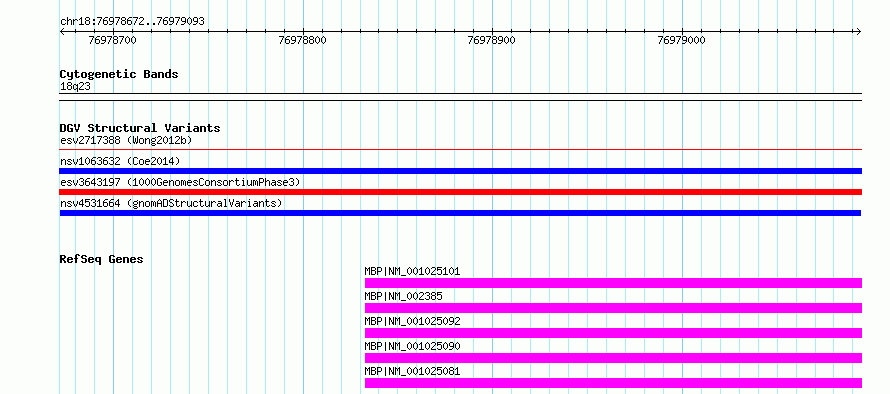Click the DGV Structural Variants track heading
The image size is (890, 394).
tap(140, 128)
